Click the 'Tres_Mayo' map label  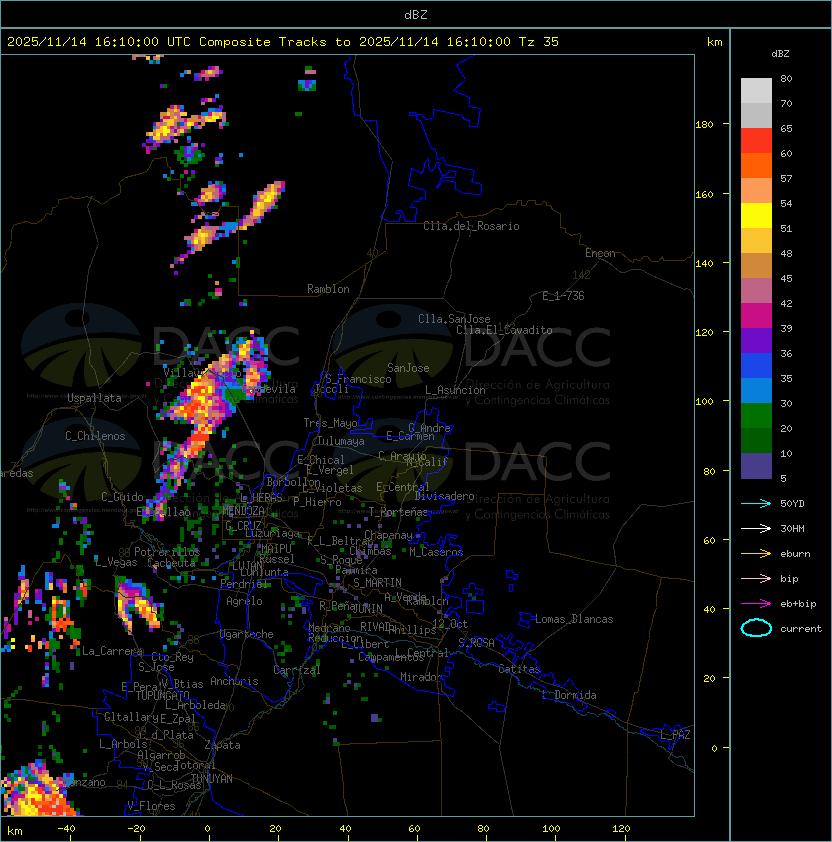(330, 423)
